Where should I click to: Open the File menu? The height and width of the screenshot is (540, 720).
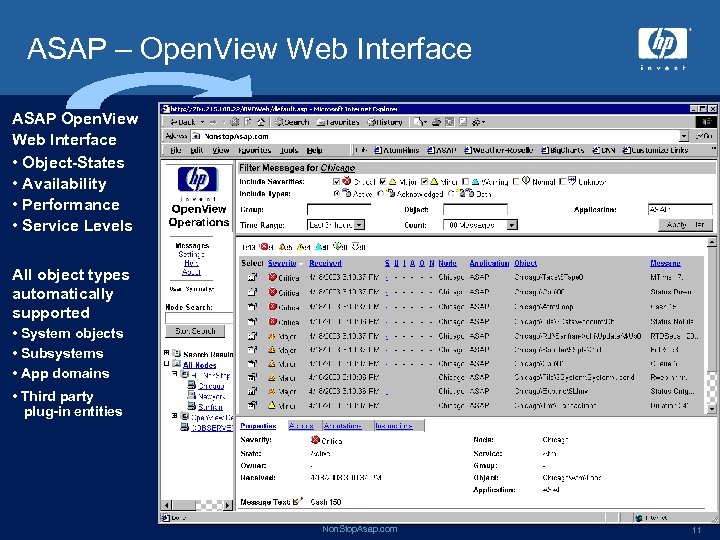pos(175,150)
